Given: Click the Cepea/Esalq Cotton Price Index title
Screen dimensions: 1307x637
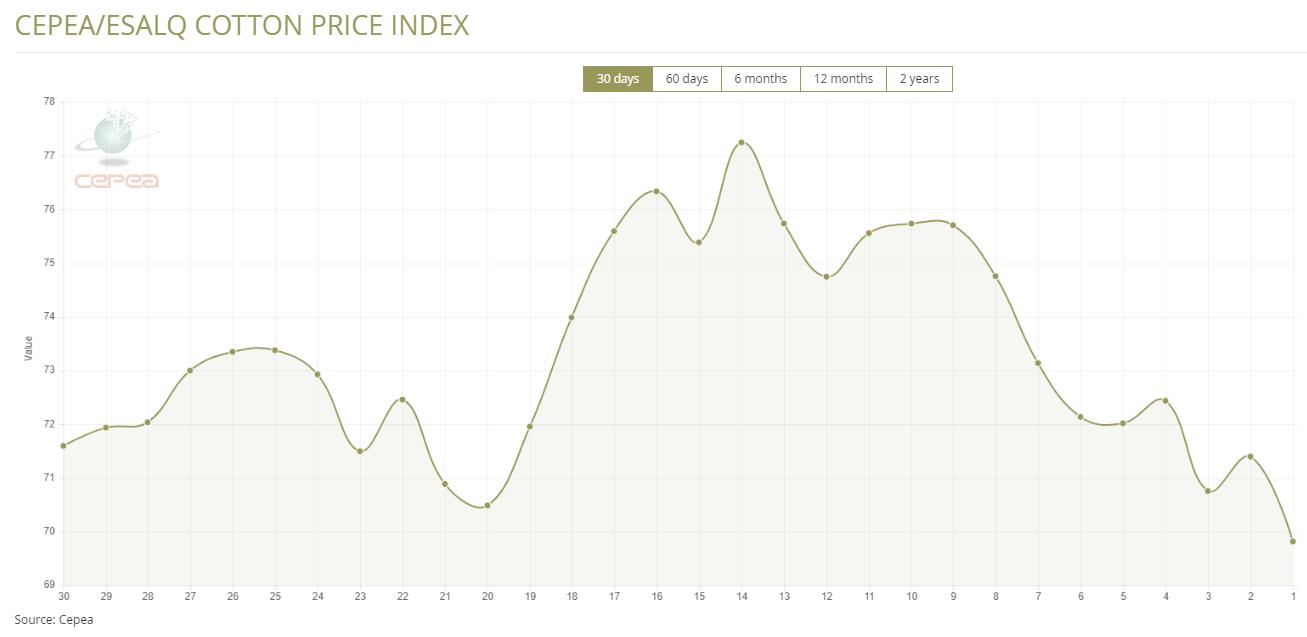Looking at the screenshot, I should click(x=242, y=25).
